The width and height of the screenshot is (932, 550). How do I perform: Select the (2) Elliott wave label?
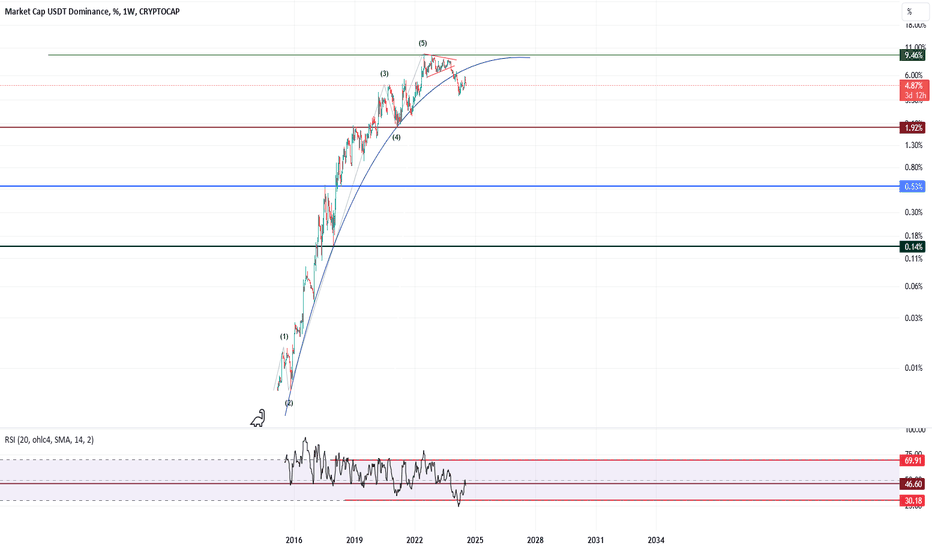pyautogui.click(x=289, y=403)
